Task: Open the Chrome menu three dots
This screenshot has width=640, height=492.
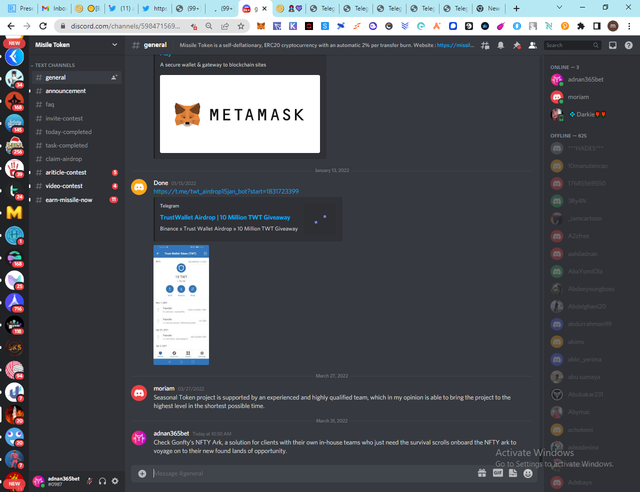Action: (x=629, y=26)
